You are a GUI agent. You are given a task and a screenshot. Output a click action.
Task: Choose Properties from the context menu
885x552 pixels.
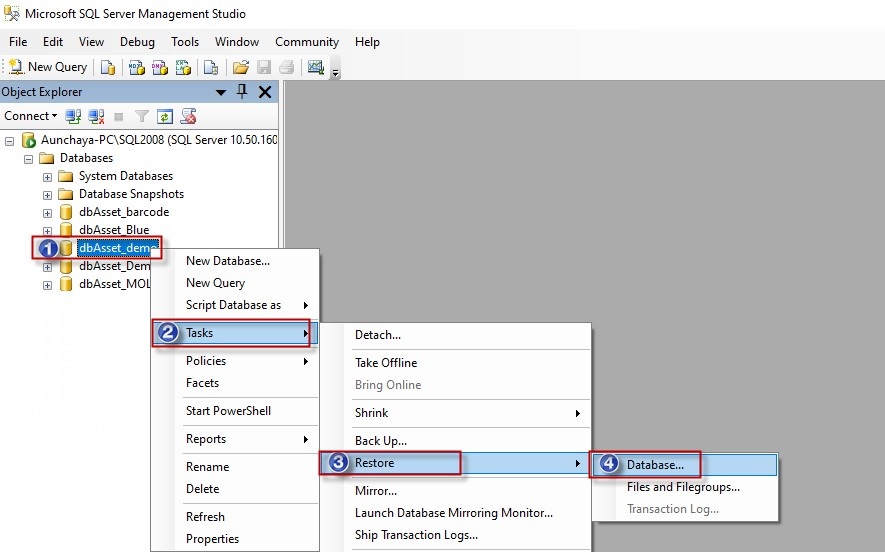(x=235, y=539)
